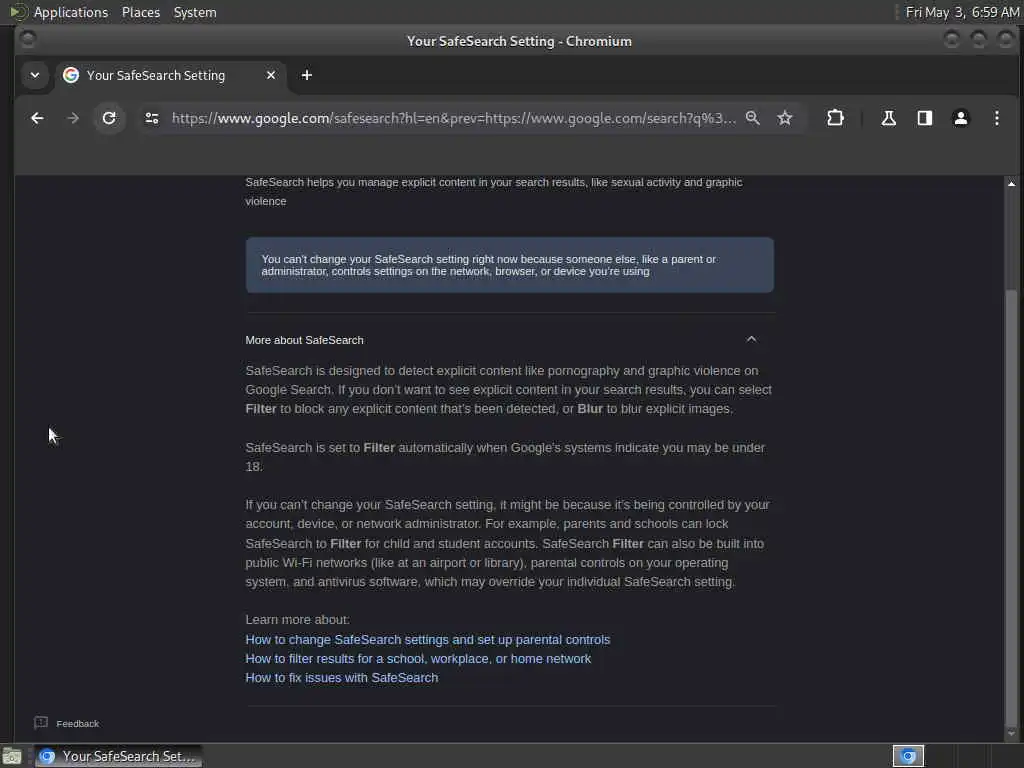Click the show desktop icon in bottom panel
The height and width of the screenshot is (768, 1024).
pyautogui.click(x=12, y=756)
